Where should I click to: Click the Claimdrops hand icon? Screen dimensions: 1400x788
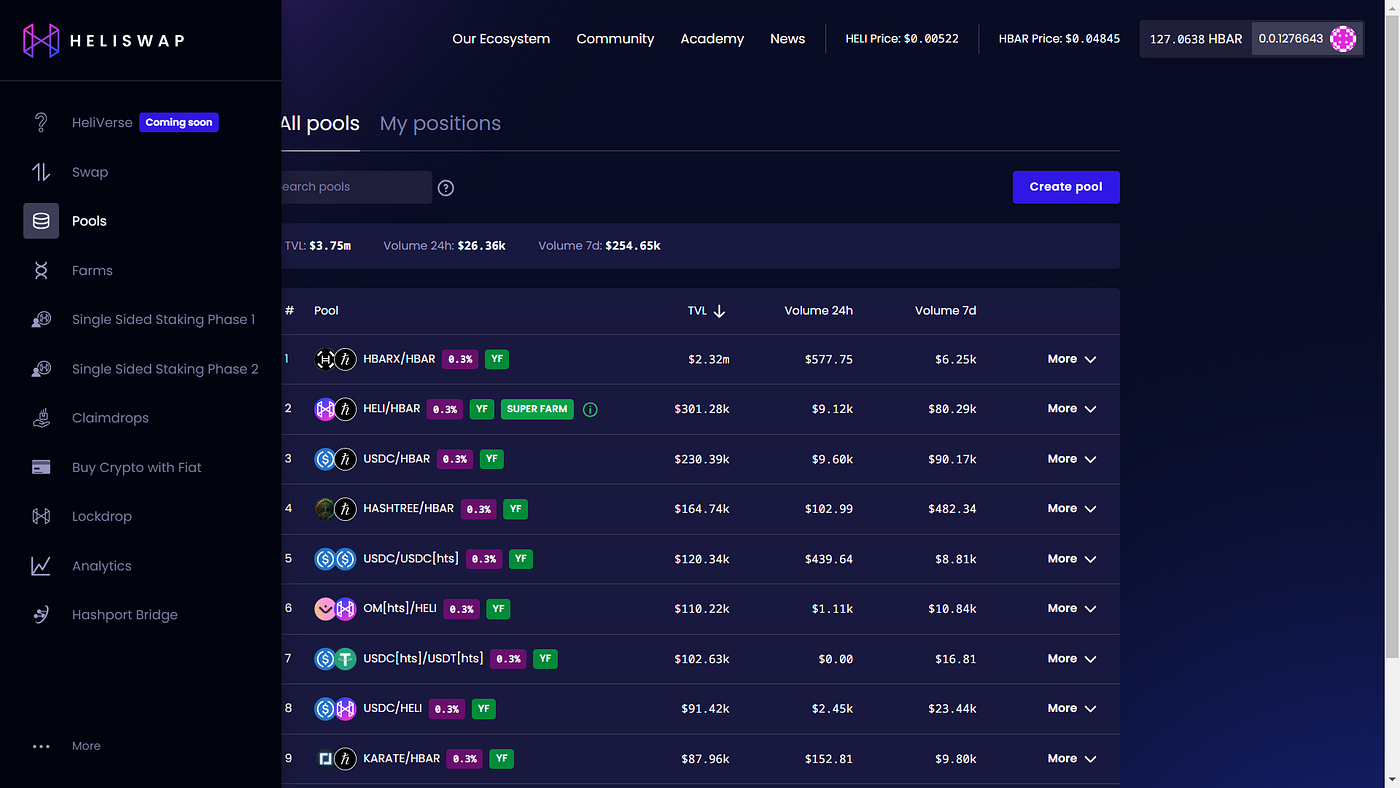click(x=41, y=418)
